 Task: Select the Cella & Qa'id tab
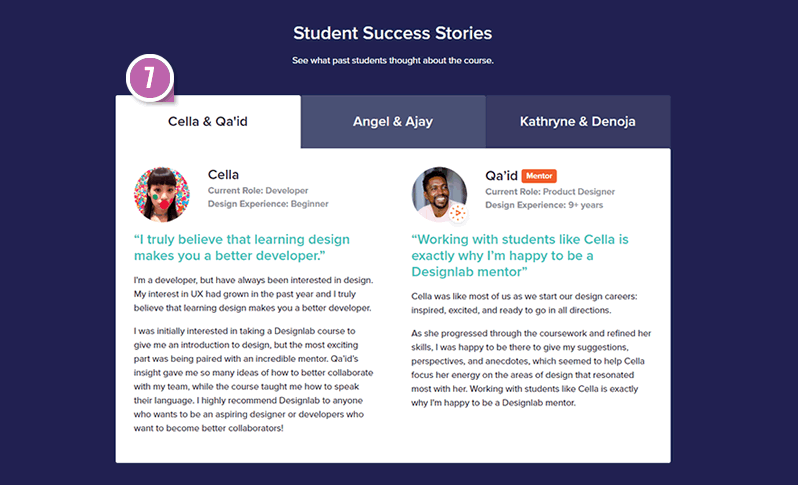(x=208, y=122)
